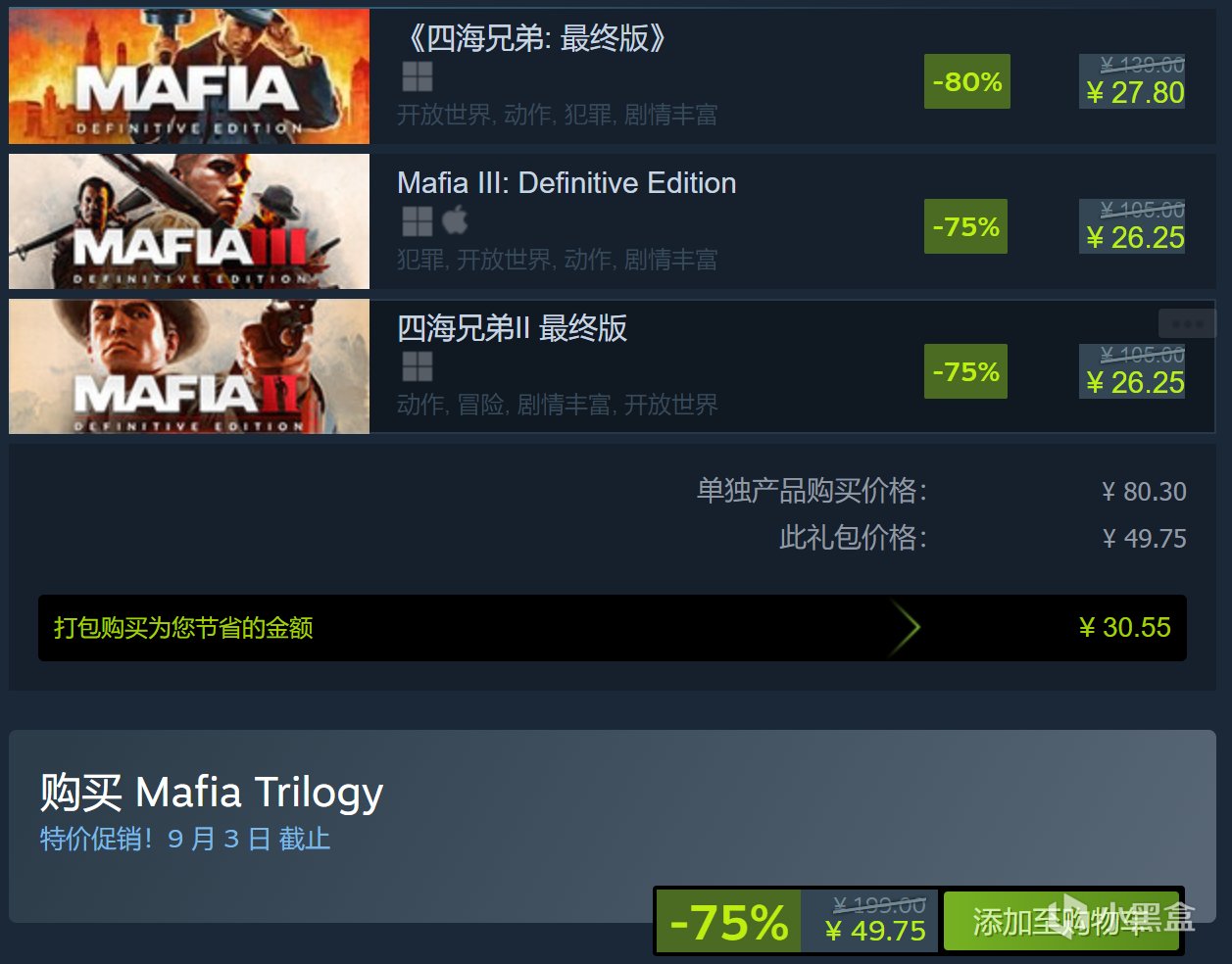Click the green savings arrow chevron
1232x964 pixels.
coord(906,628)
